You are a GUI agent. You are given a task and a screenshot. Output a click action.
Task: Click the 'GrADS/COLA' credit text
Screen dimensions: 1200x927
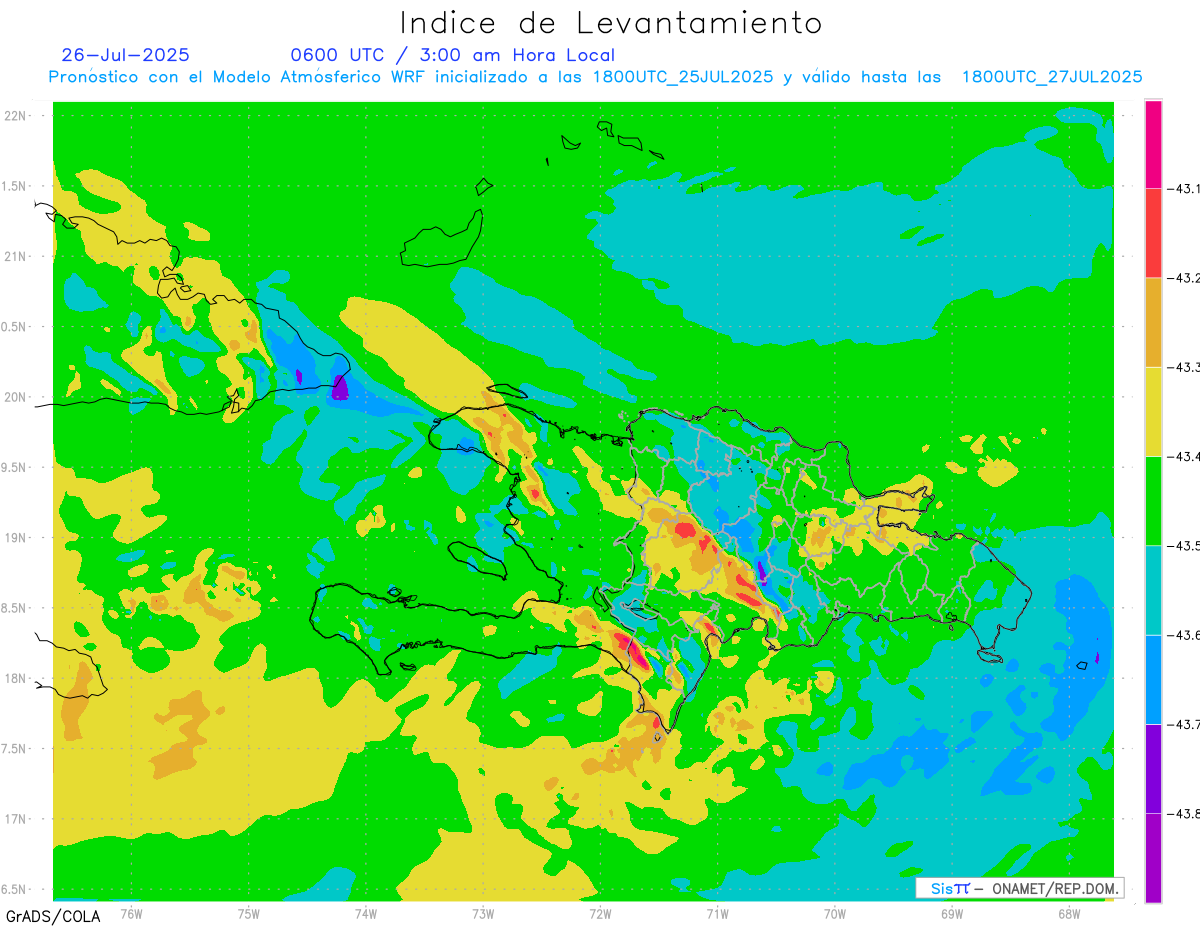pos(53,916)
